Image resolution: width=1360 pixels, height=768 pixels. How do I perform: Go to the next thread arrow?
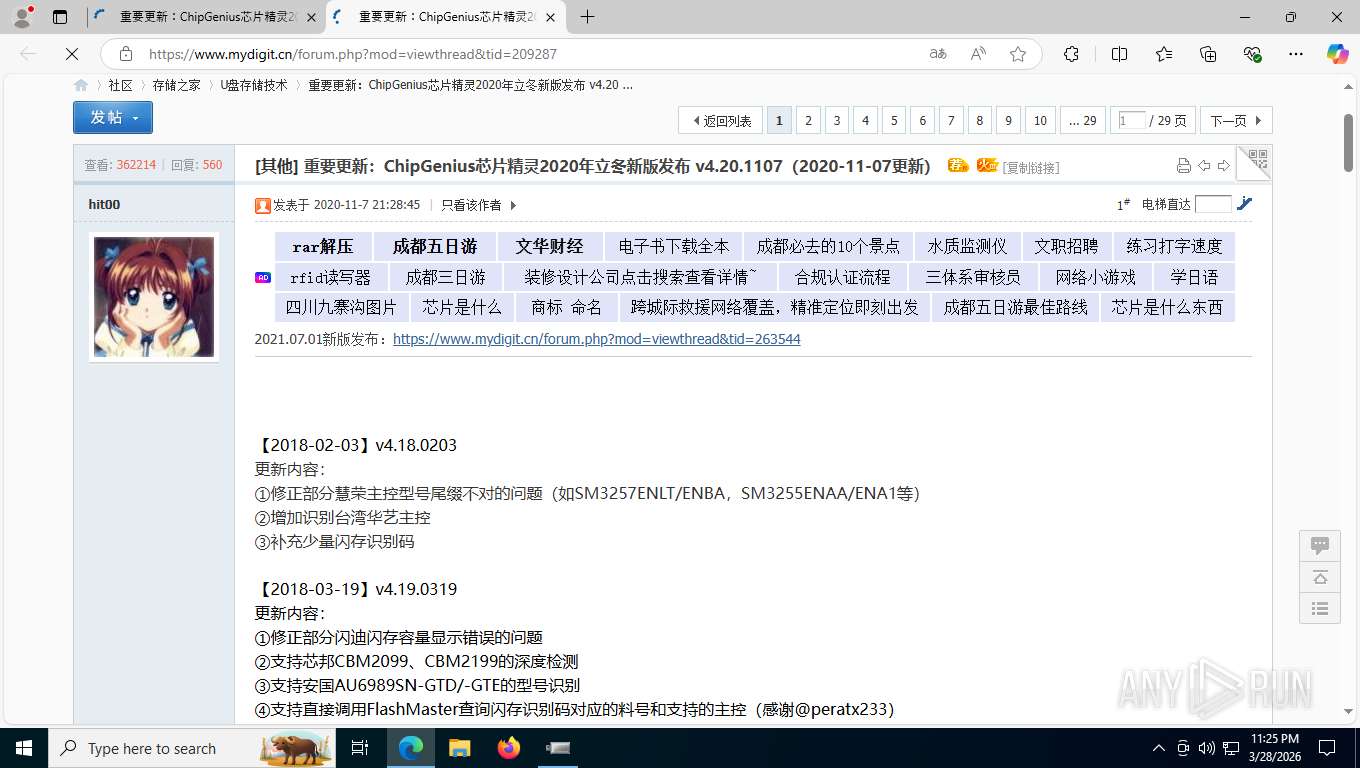click(x=1223, y=166)
